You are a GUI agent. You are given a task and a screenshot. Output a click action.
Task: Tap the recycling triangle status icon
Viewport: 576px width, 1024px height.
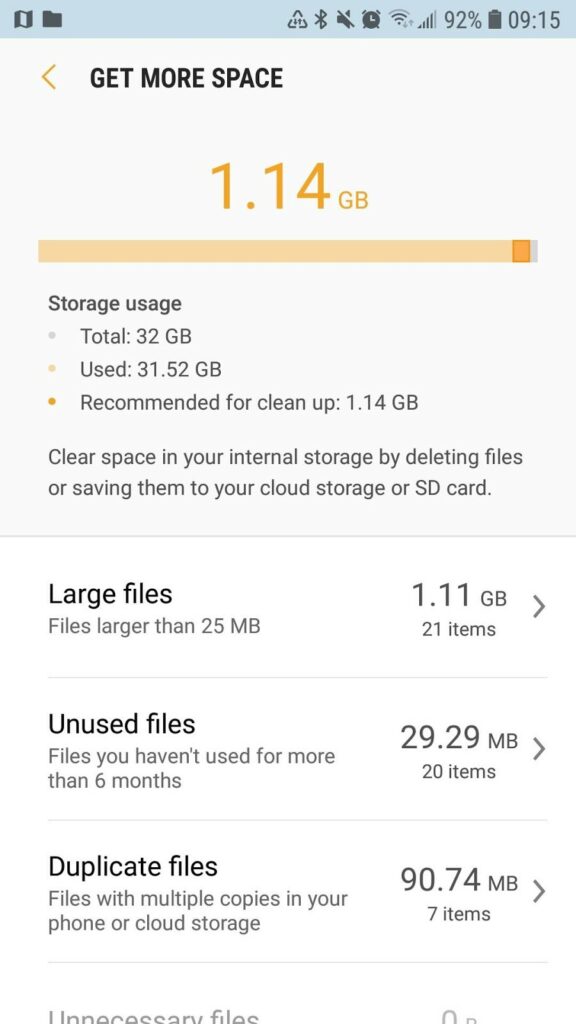click(297, 20)
